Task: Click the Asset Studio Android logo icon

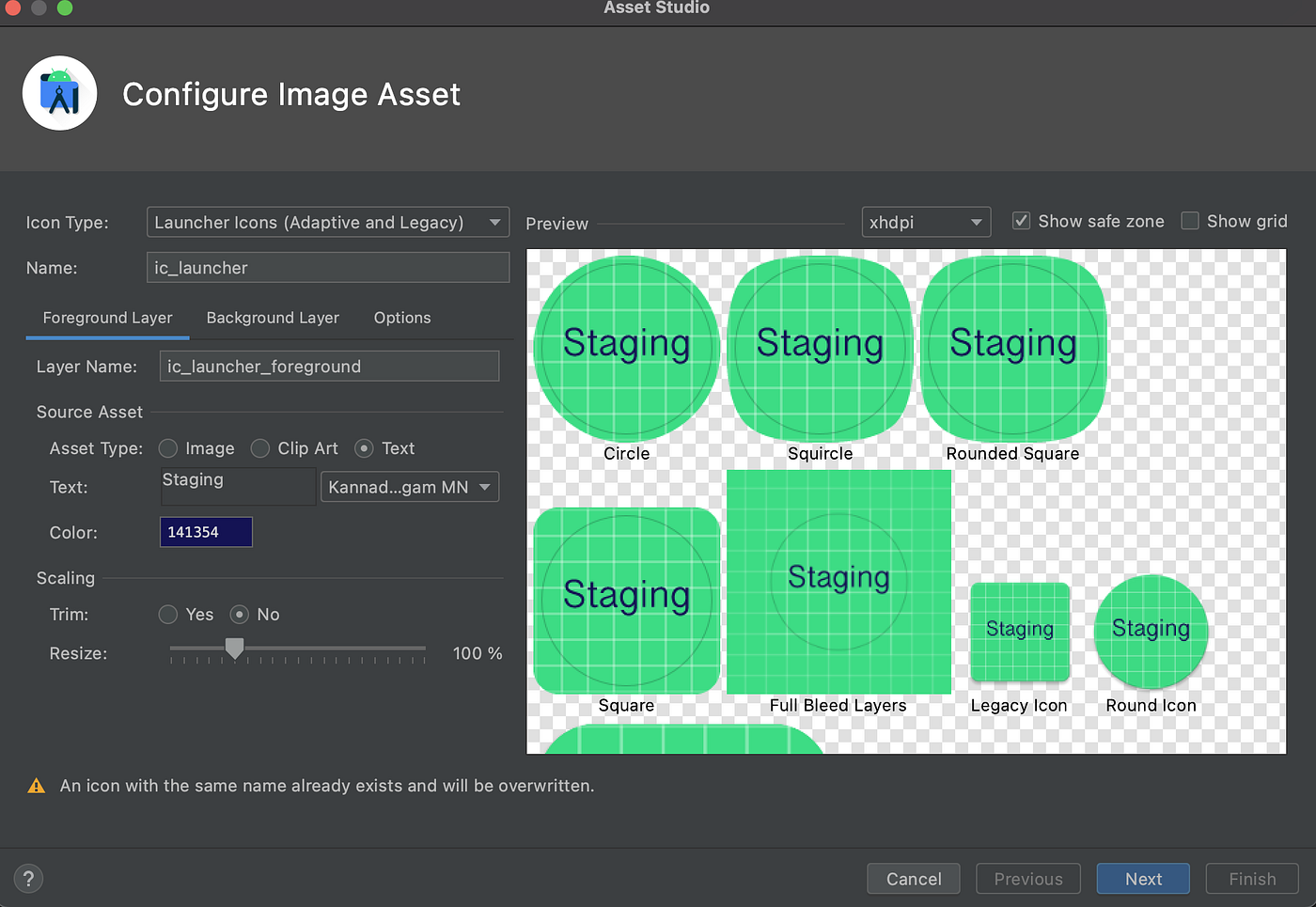Action: point(59,93)
